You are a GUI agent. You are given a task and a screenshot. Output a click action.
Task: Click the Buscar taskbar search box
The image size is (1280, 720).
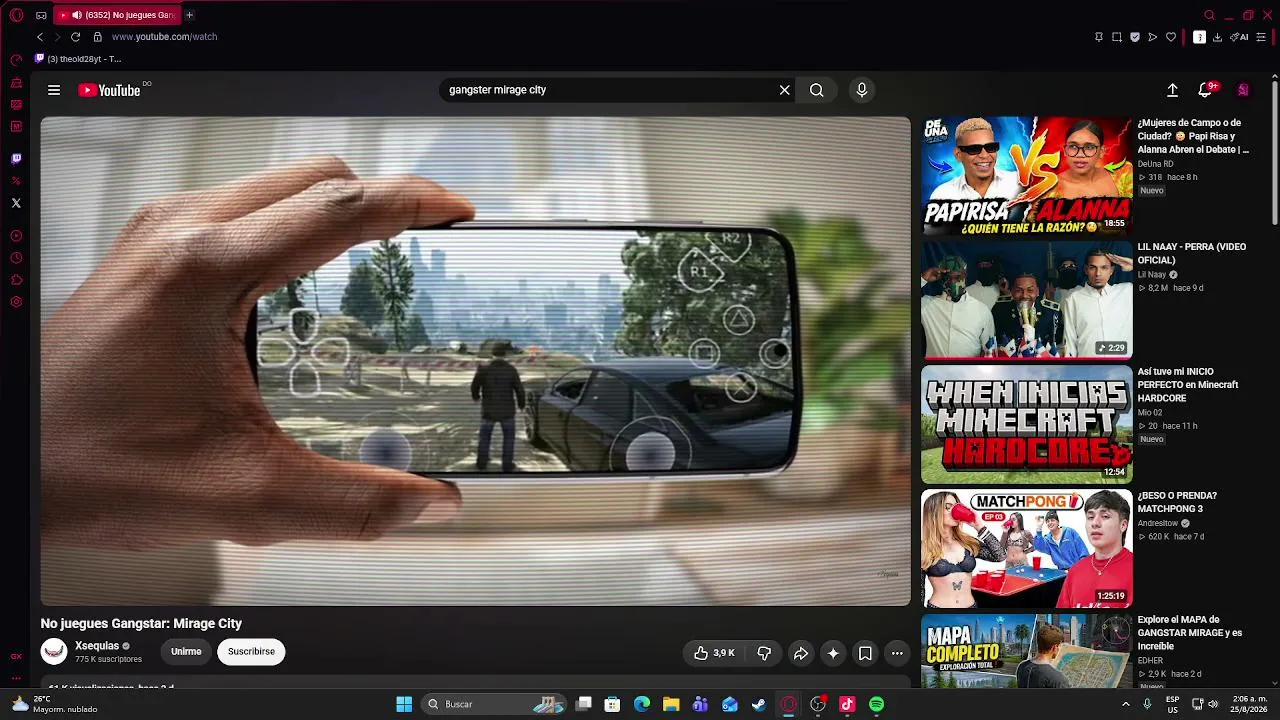(x=492, y=704)
